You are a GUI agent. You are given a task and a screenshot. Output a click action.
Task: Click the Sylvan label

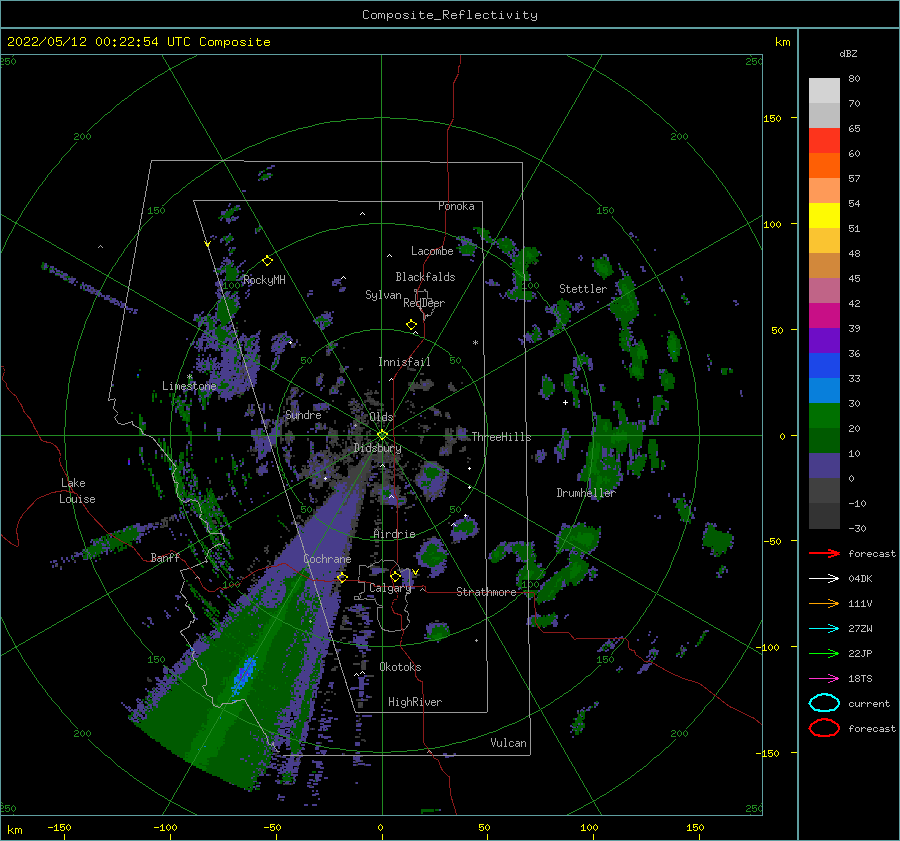coord(383,295)
